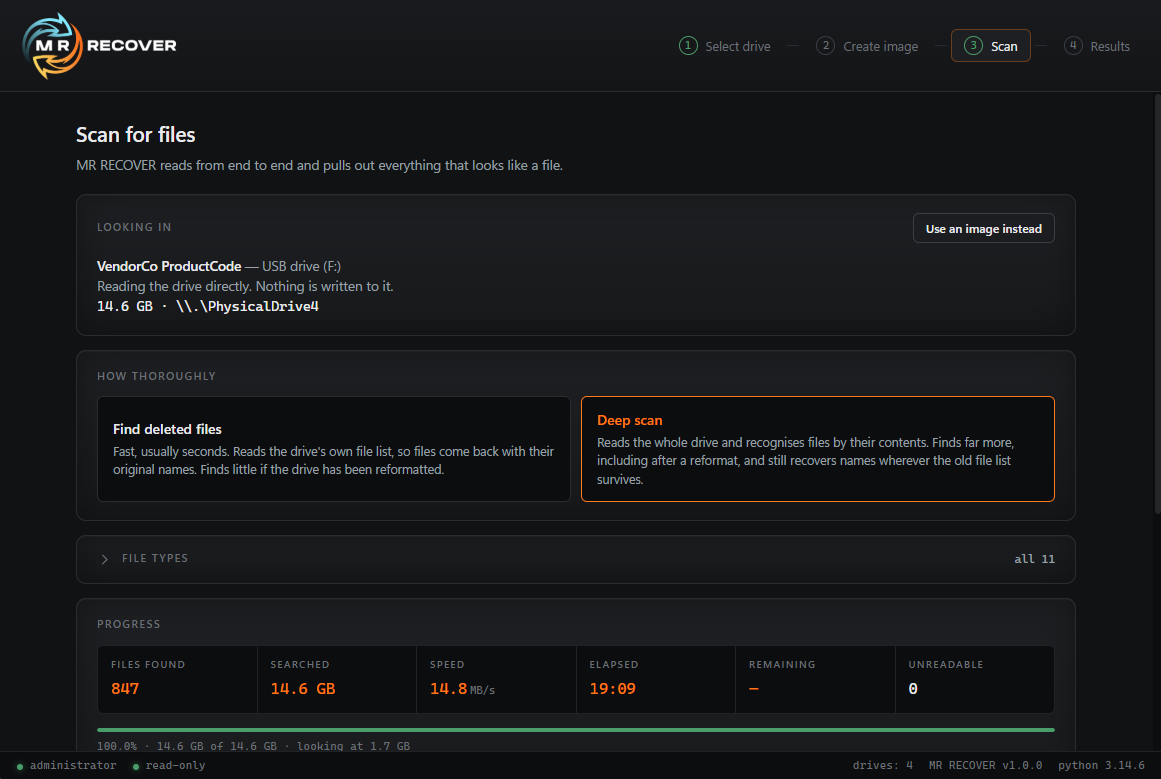Click the Searched value 14.6 GB
The width and height of the screenshot is (1161, 779).
tap(303, 689)
